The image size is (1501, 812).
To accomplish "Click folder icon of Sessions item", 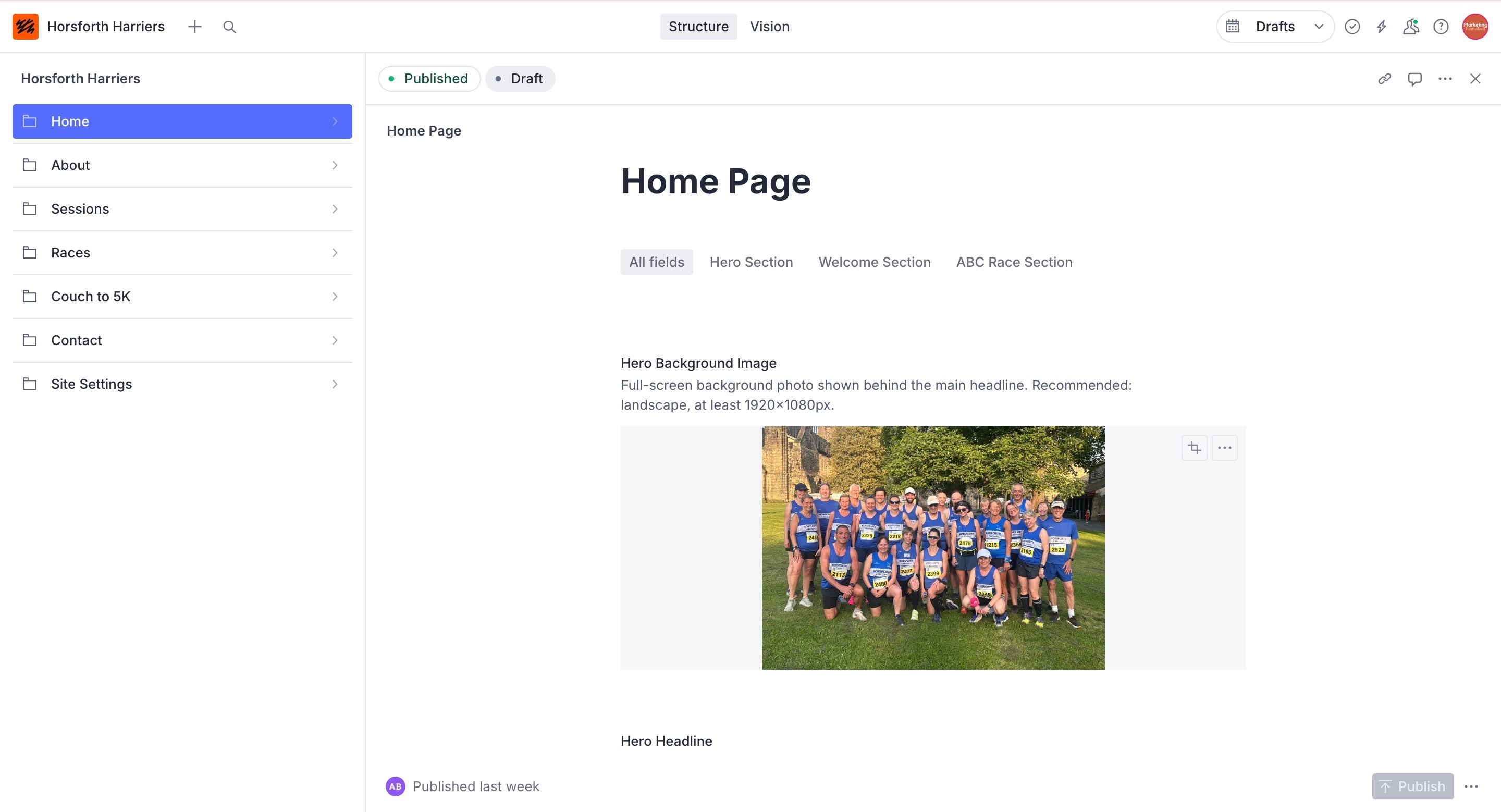I will pos(30,208).
